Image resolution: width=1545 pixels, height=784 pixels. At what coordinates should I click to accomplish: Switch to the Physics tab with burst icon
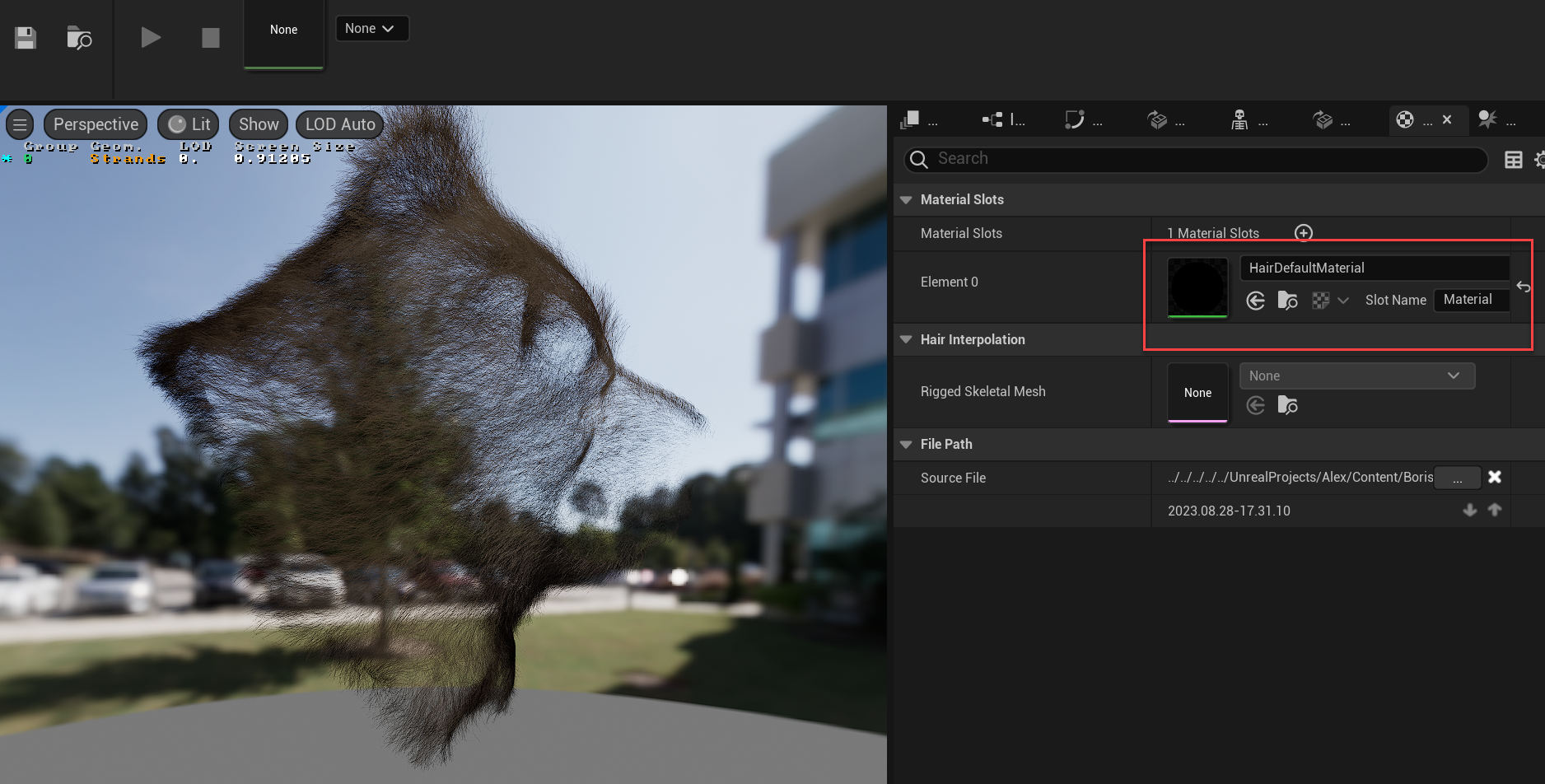click(x=1496, y=120)
